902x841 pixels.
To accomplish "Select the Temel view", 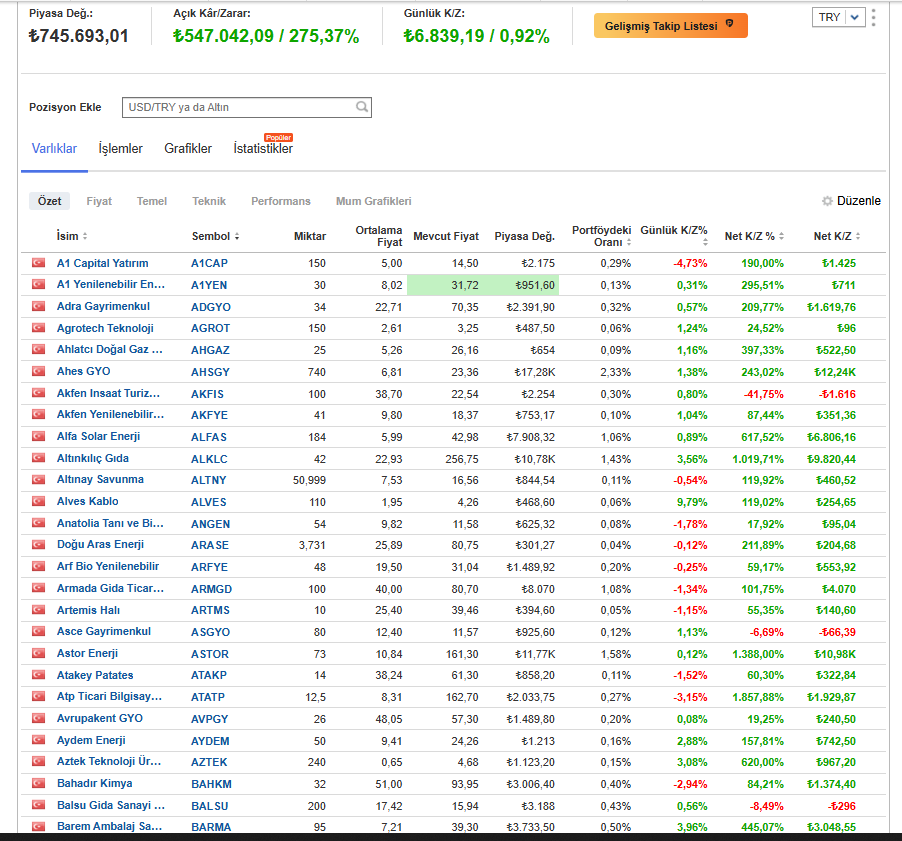I will [152, 201].
